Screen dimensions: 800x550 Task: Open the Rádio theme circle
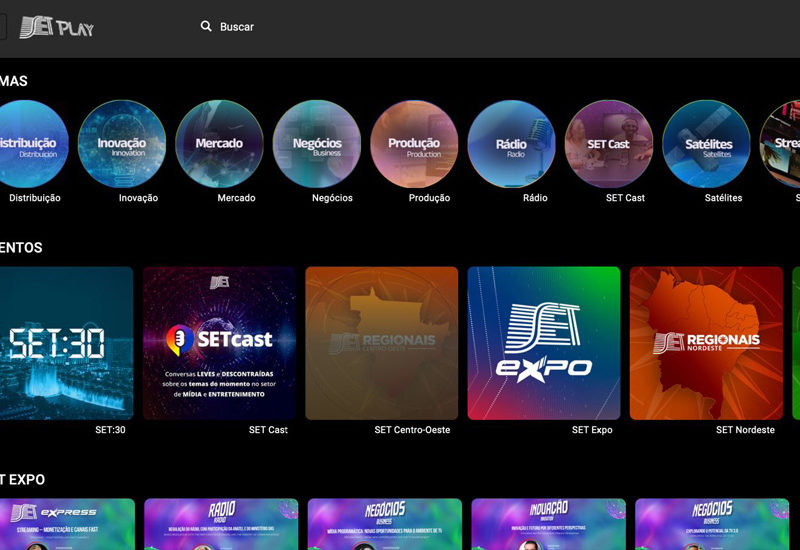512,144
